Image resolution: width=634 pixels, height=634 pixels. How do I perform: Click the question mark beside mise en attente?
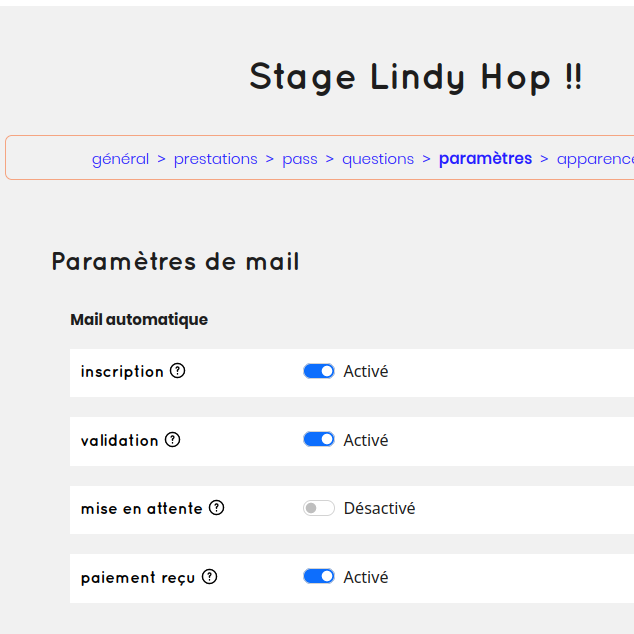pyautogui.click(x=216, y=508)
